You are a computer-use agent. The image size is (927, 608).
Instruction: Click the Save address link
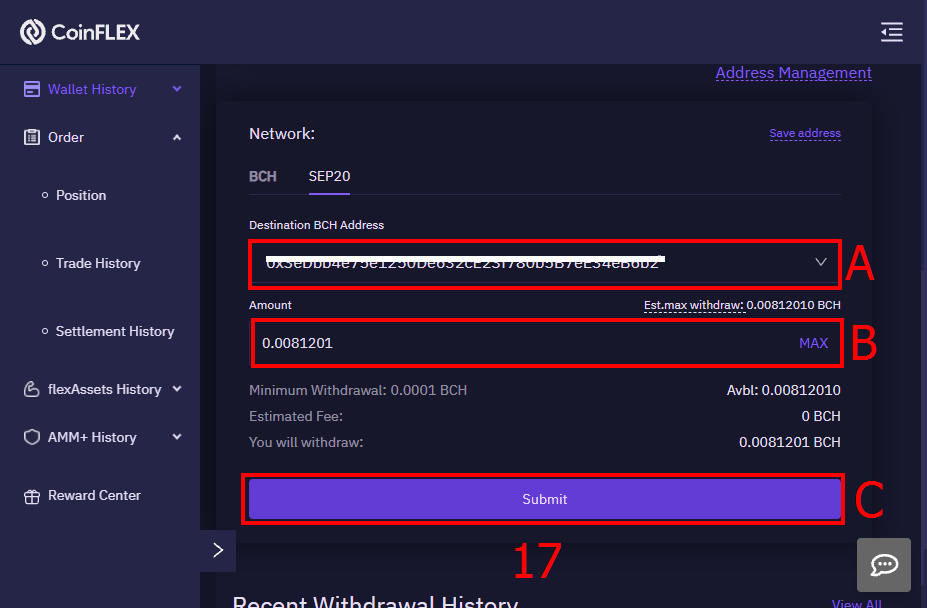(805, 133)
